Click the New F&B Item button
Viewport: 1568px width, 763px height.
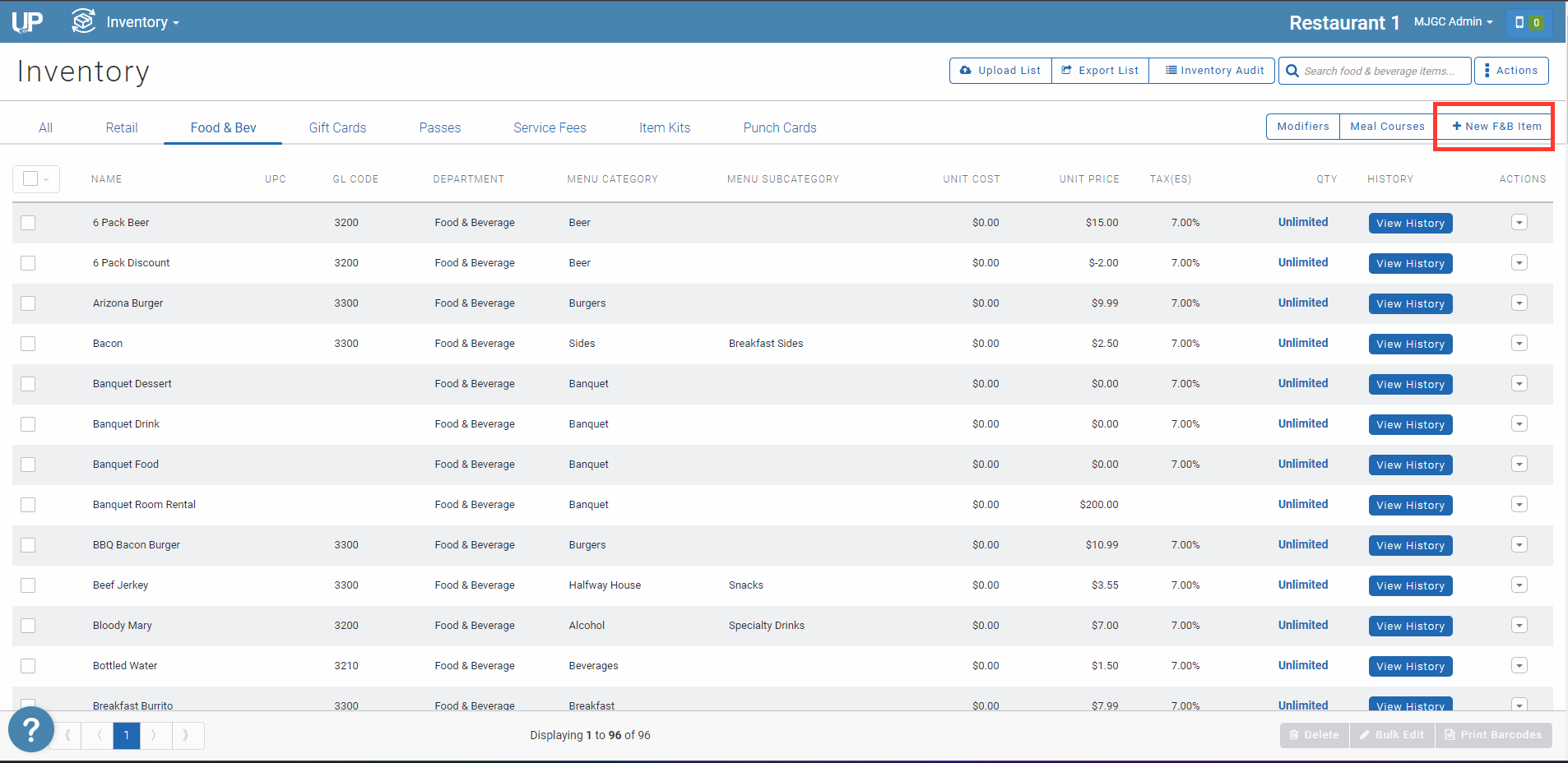point(1494,126)
